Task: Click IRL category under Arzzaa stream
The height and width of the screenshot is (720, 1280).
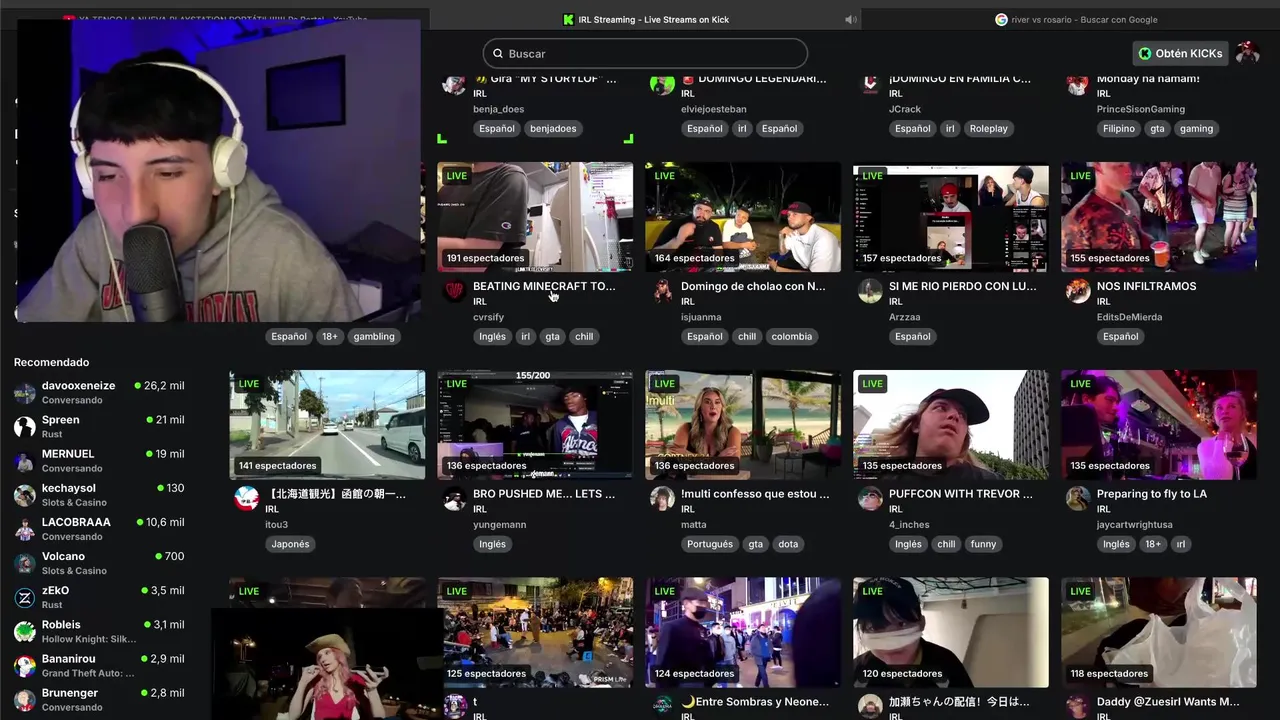Action: (x=895, y=301)
